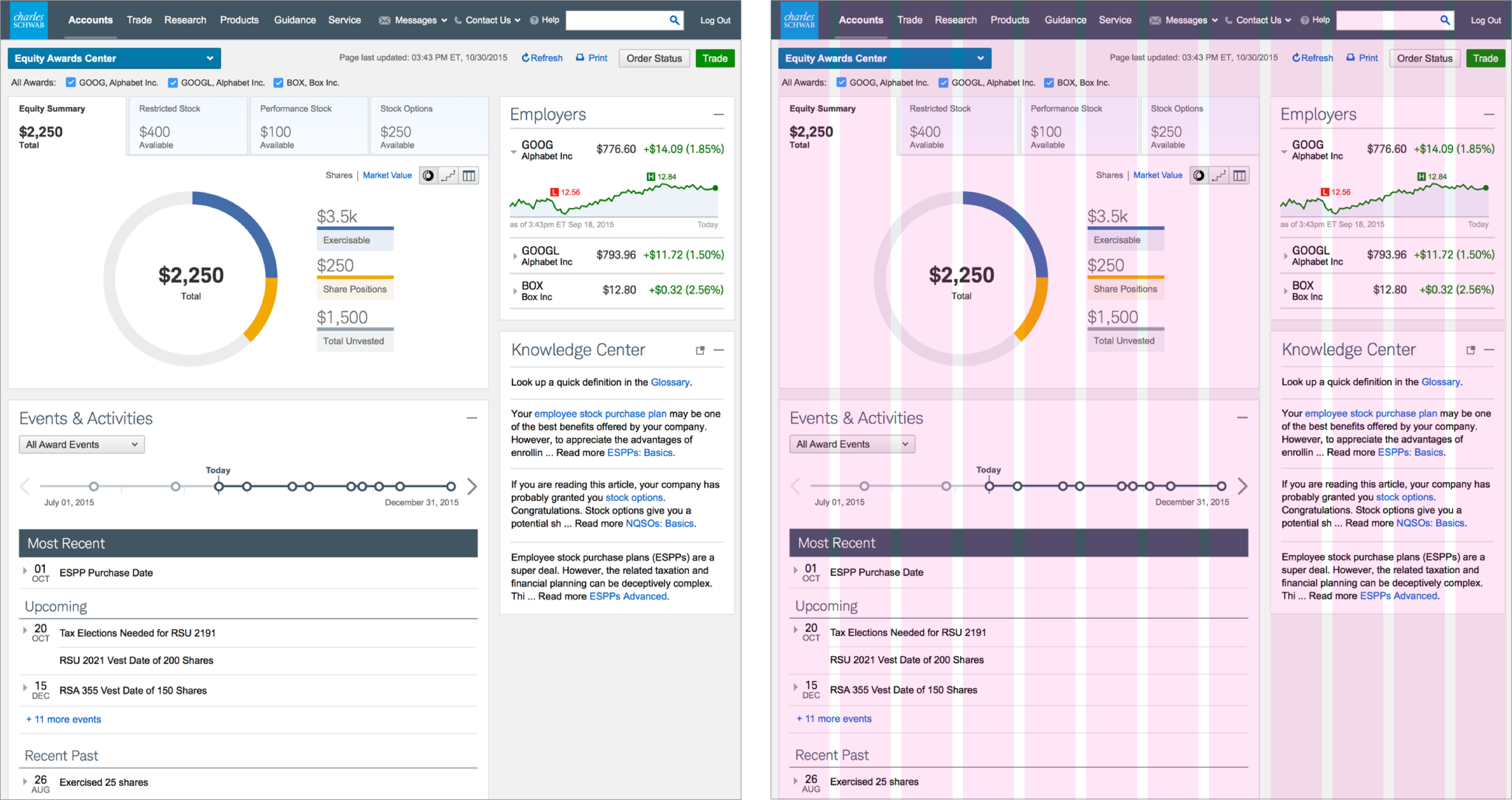The width and height of the screenshot is (1512, 800).
Task: Click the Messages envelope icon in the left page
Action: [x=385, y=20]
